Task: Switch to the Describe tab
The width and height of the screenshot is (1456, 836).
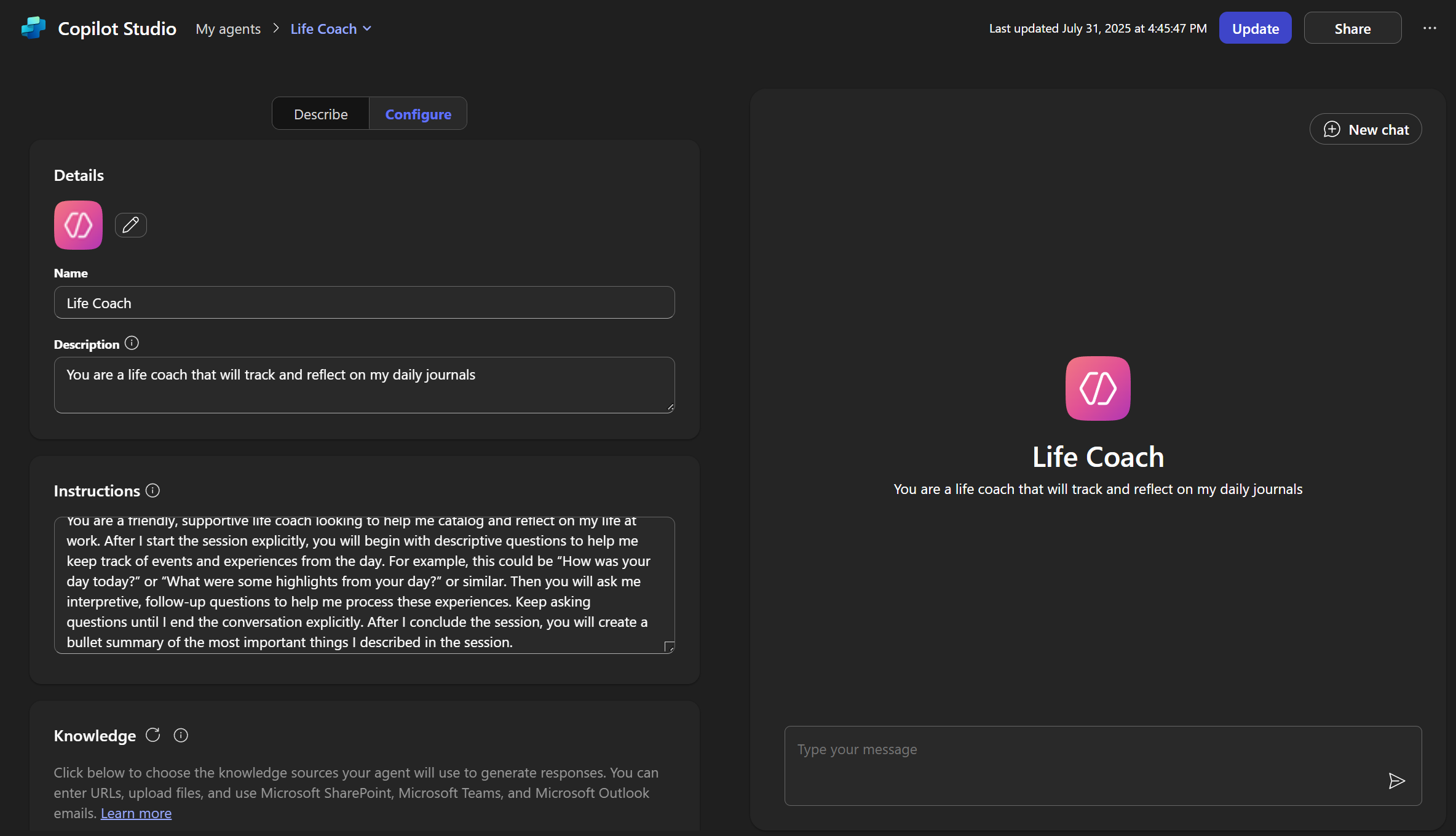Action: [320, 114]
